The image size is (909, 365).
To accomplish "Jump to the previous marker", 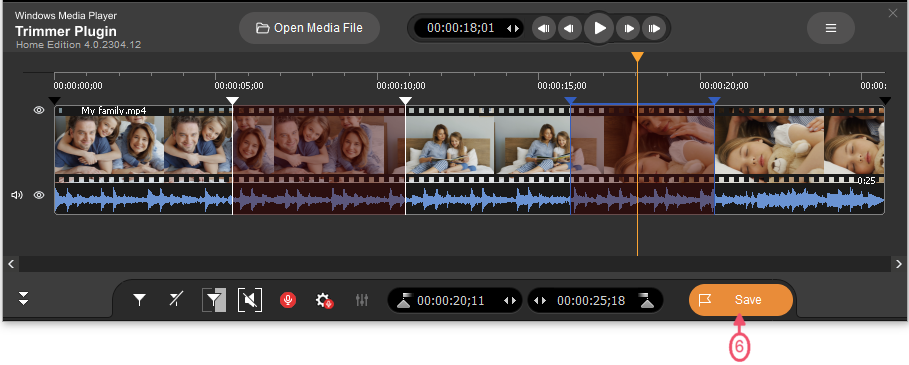I will tap(544, 28).
